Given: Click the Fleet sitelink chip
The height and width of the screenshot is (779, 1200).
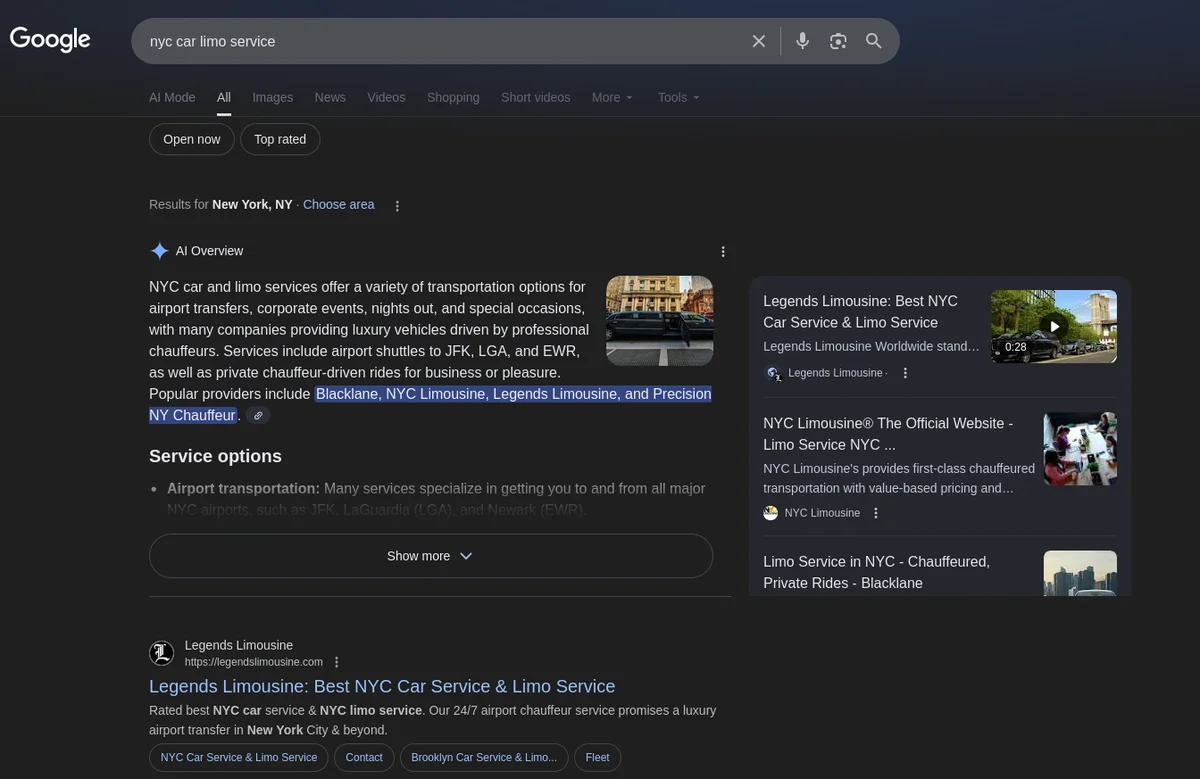Looking at the screenshot, I should (x=597, y=757).
